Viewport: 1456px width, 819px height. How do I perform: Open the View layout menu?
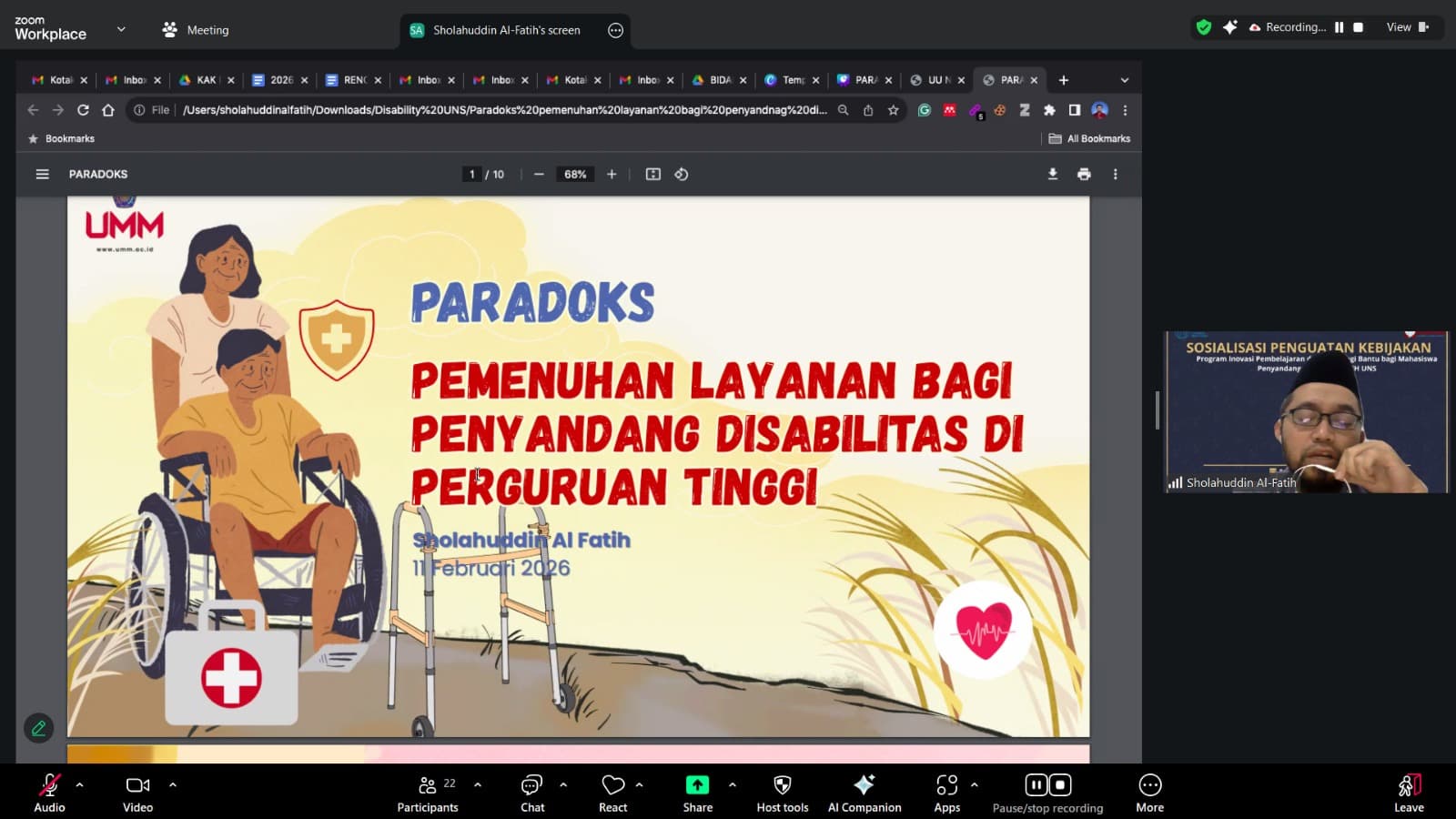[1407, 27]
